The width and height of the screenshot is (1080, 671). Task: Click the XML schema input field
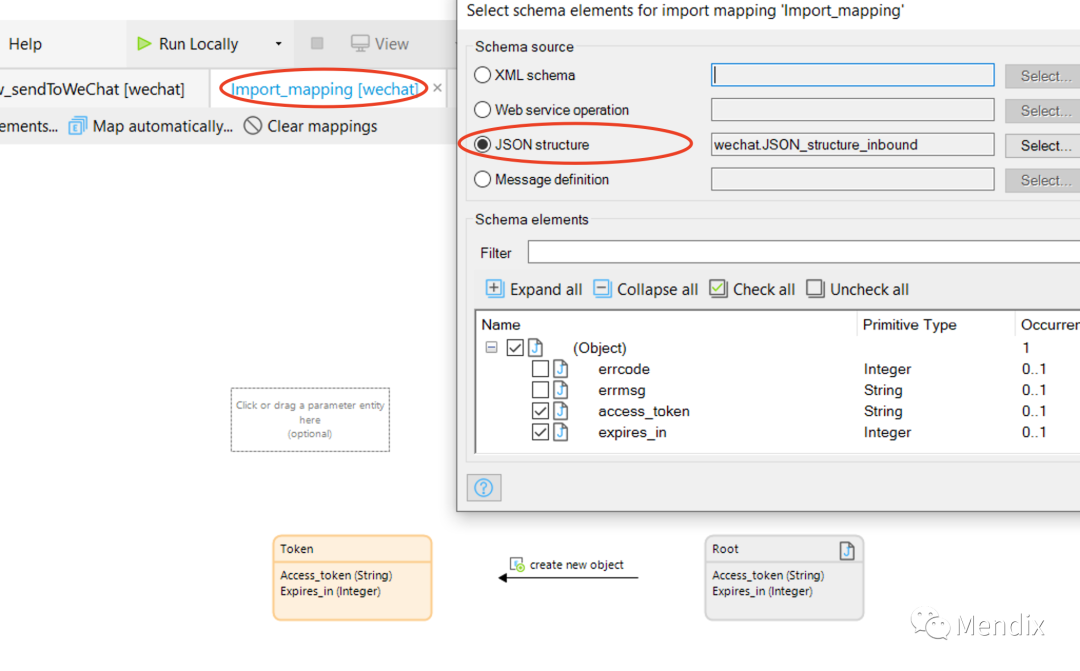click(853, 75)
